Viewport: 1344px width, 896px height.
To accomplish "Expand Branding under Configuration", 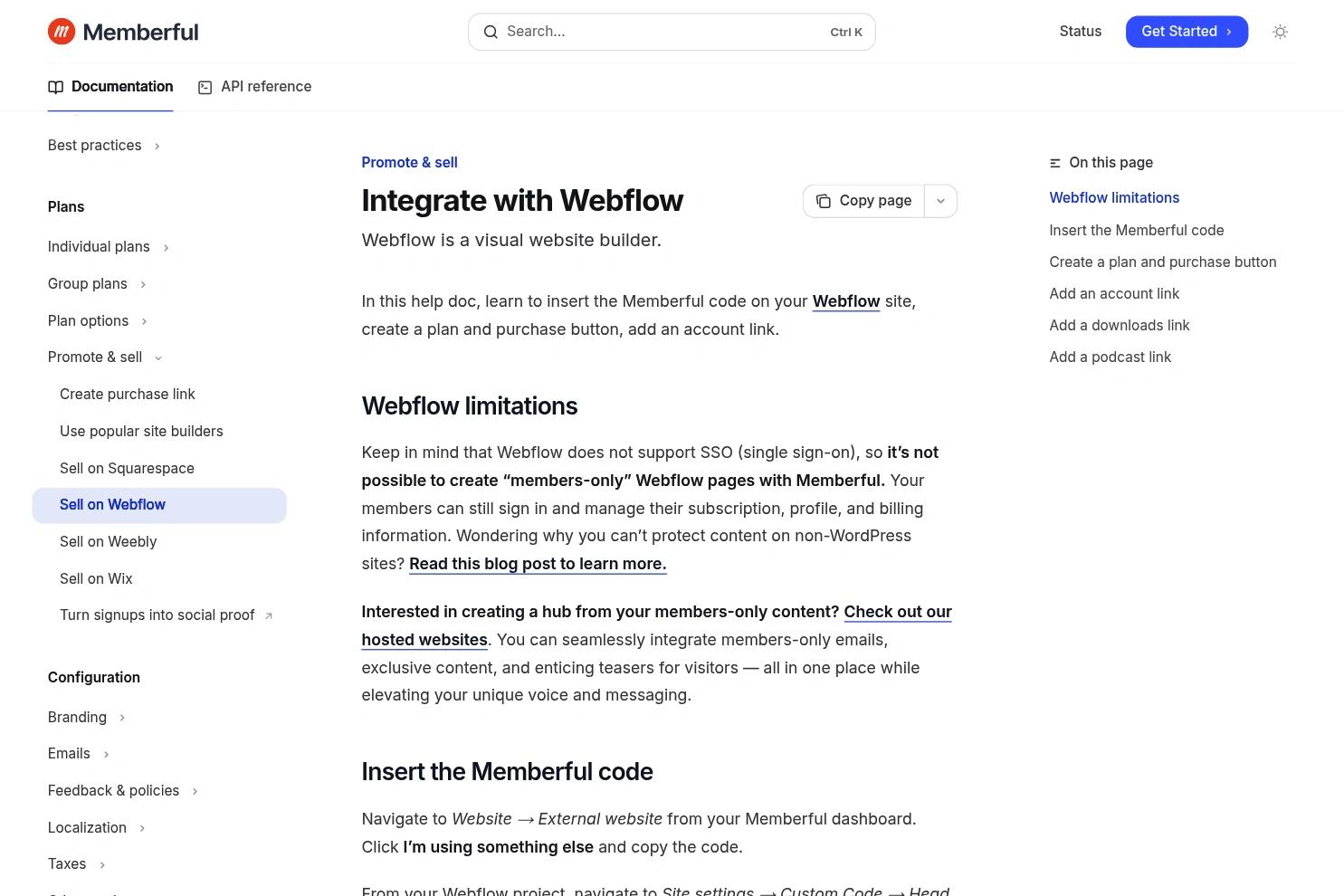I will point(122,718).
